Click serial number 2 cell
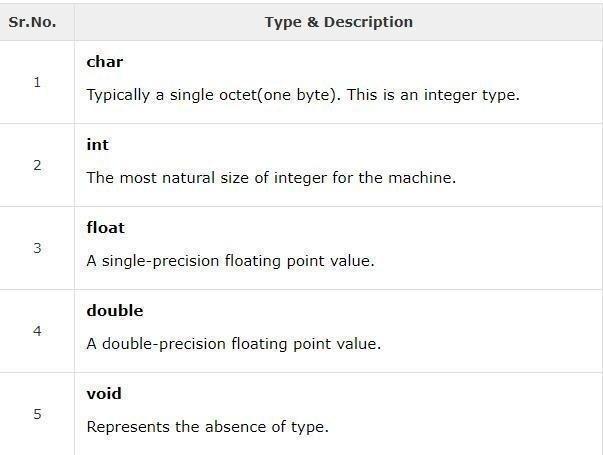 click(x=37, y=165)
